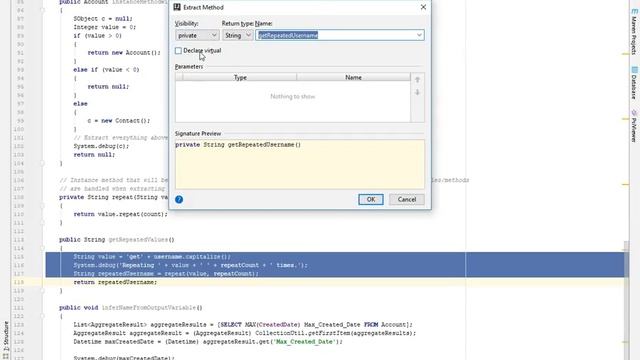640x360 pixels.
Task: Click 'return new Account();' statement
Action: click(x=124, y=53)
